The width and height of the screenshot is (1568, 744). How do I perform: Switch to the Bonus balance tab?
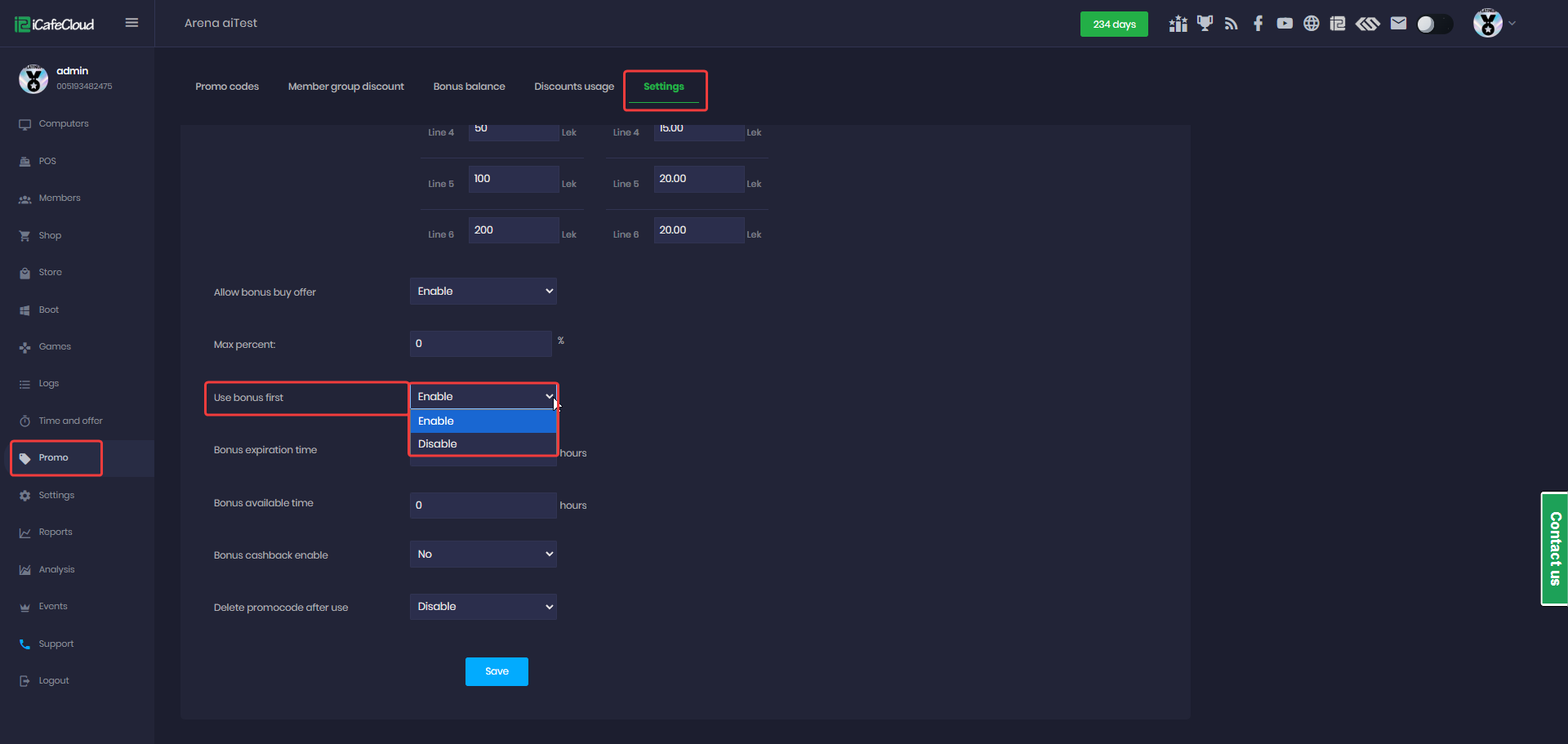(469, 87)
